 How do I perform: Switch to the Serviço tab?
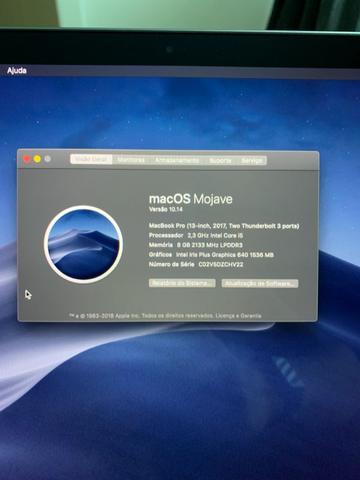[x=252, y=161]
